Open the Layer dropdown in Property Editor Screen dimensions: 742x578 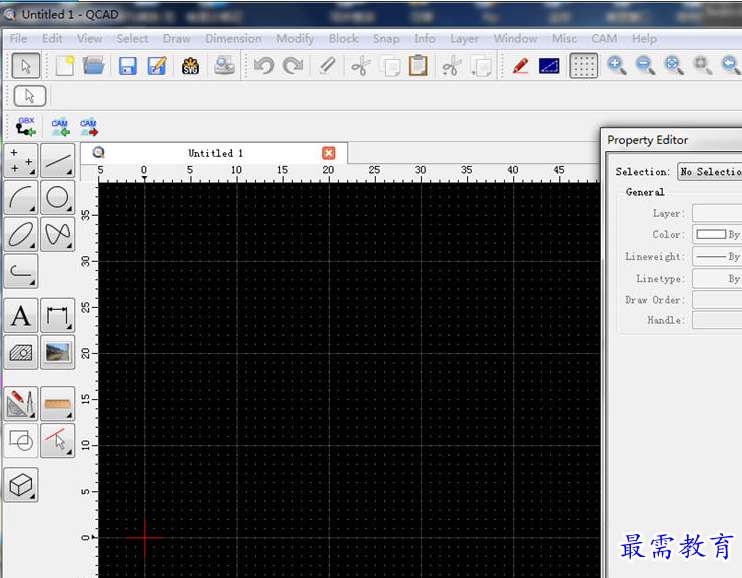point(717,213)
